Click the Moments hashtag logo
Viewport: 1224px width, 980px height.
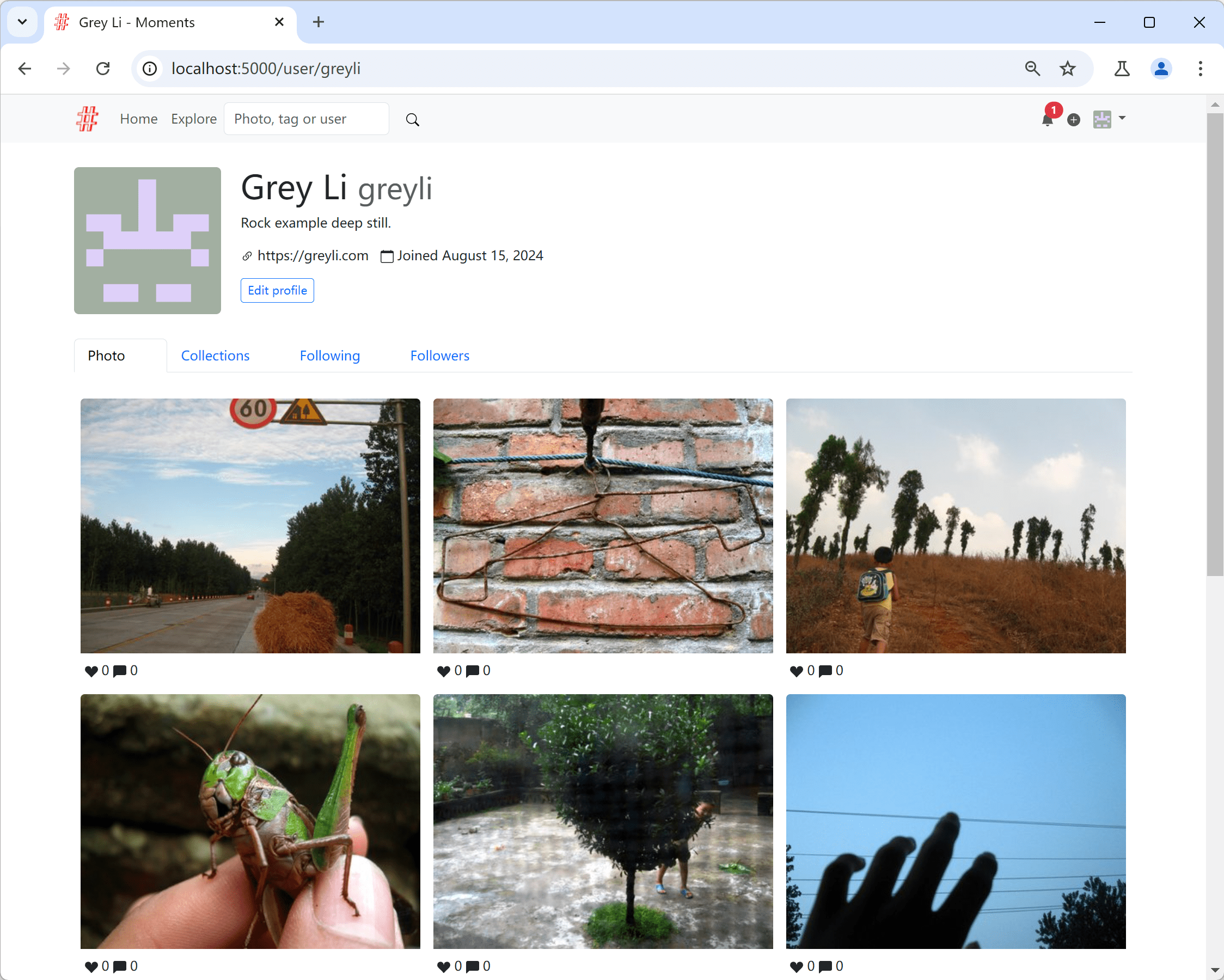[x=87, y=119]
